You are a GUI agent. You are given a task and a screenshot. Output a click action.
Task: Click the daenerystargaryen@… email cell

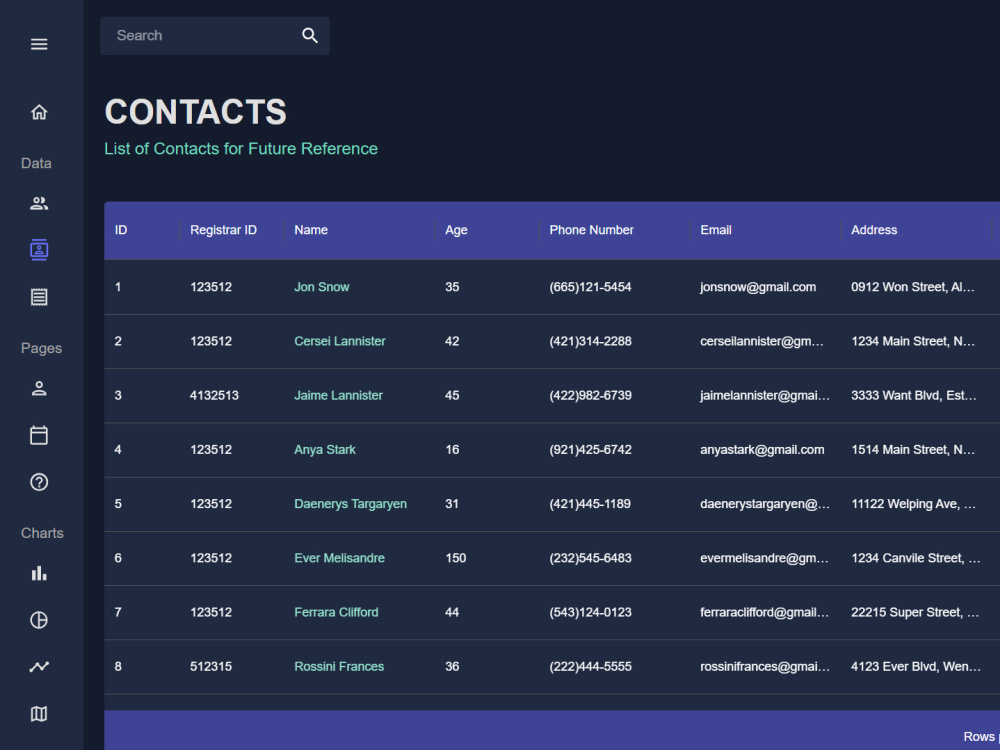pyautogui.click(x=765, y=504)
